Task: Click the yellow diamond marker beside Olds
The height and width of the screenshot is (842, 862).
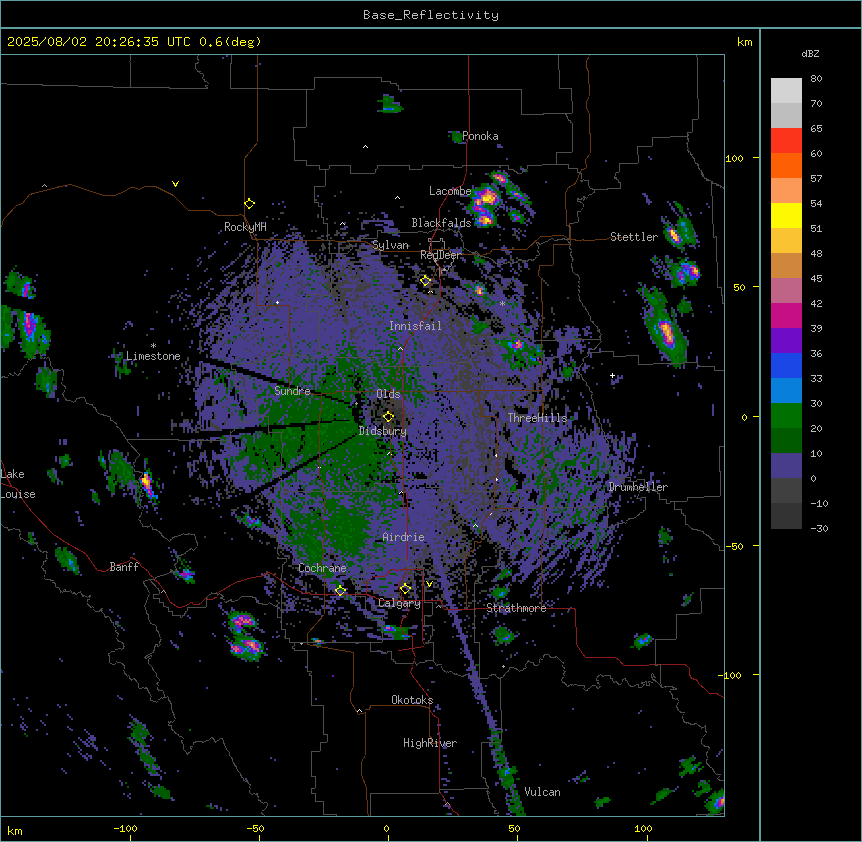Action: click(x=389, y=416)
